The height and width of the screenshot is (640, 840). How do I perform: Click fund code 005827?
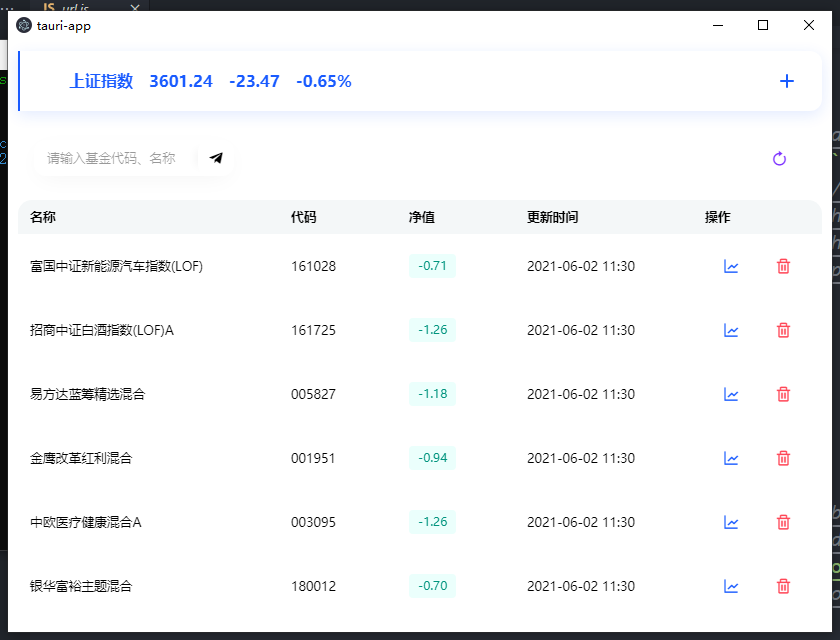coord(313,394)
